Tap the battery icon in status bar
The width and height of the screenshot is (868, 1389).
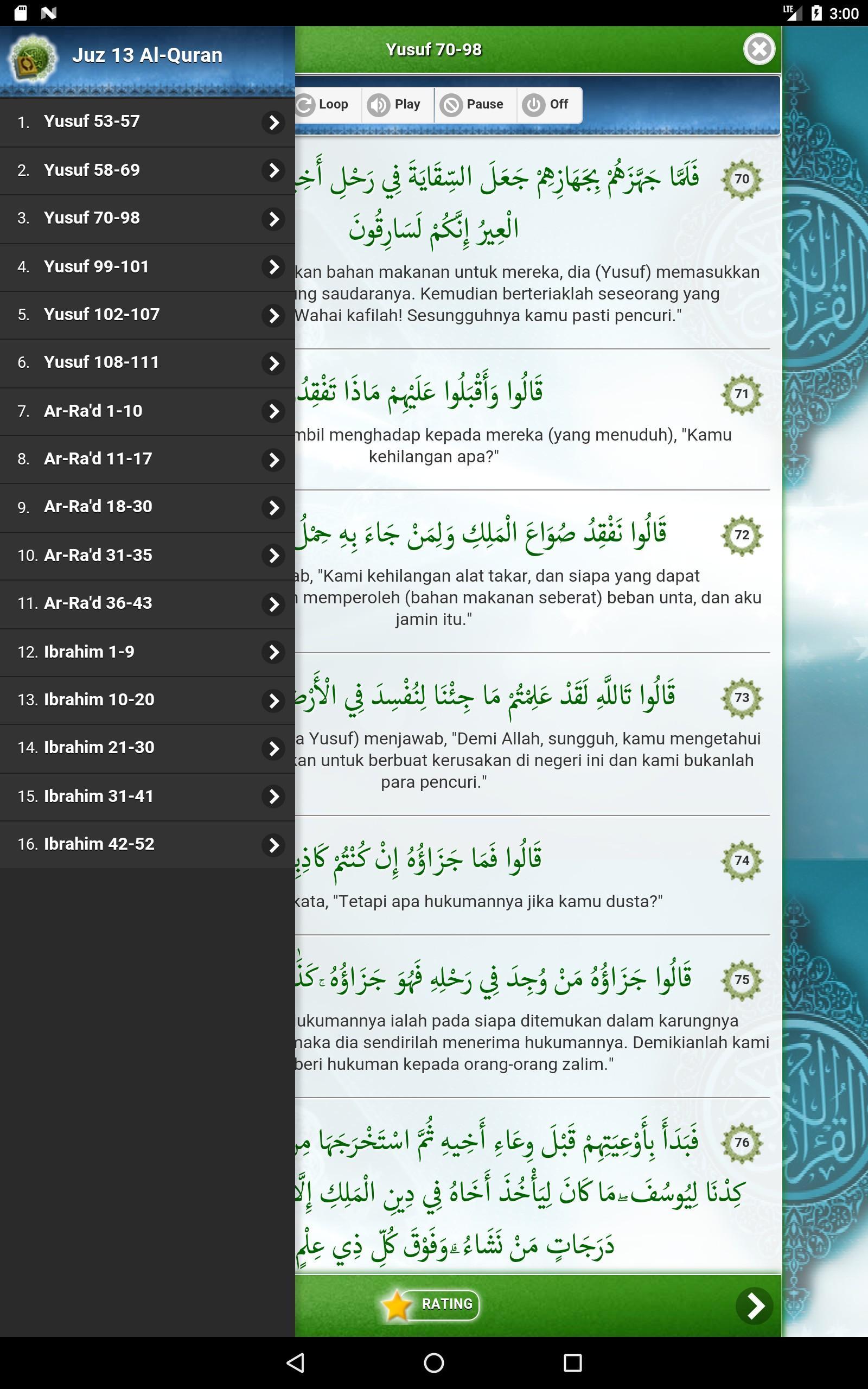(x=816, y=13)
